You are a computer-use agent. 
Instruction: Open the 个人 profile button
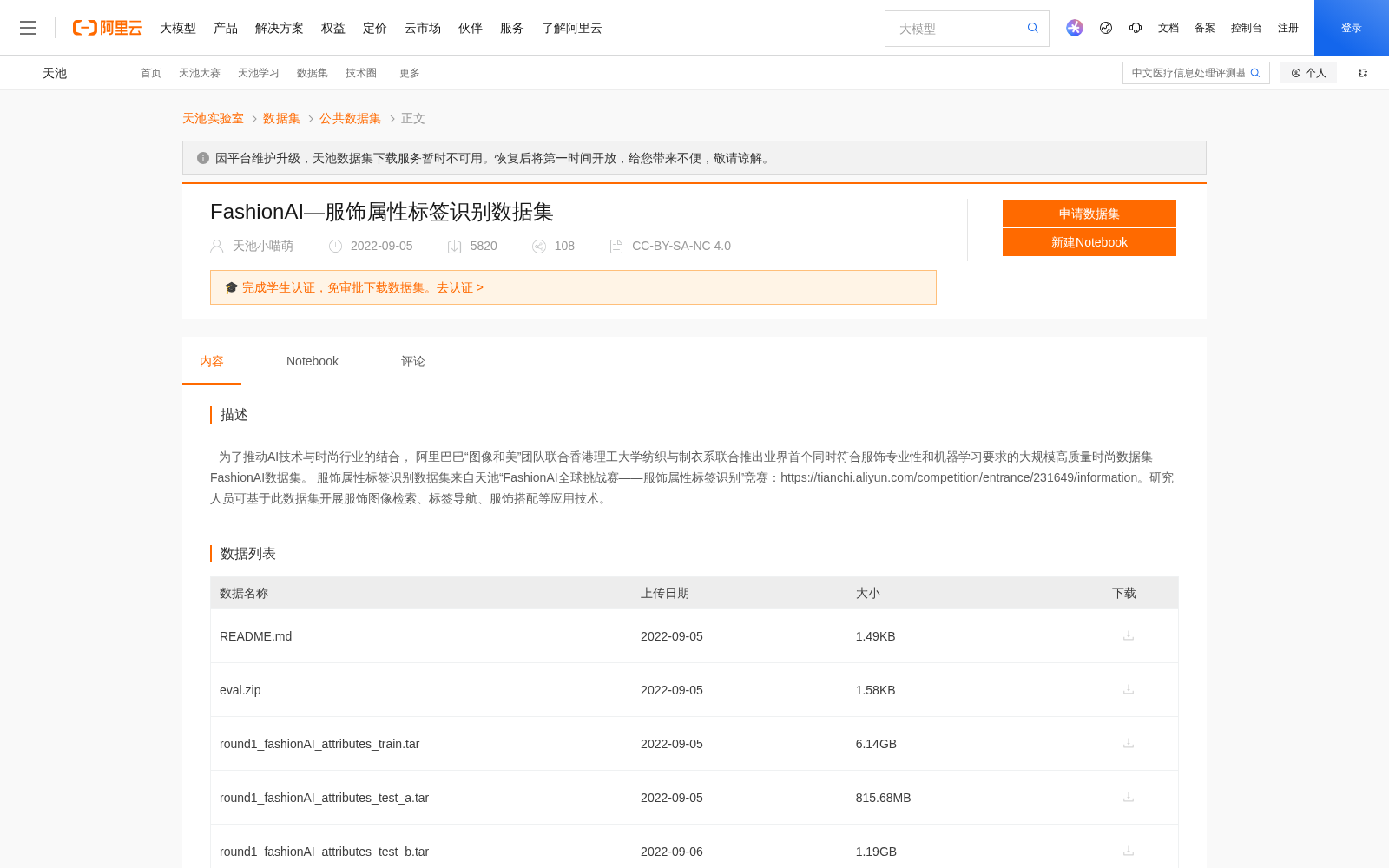(x=1308, y=73)
